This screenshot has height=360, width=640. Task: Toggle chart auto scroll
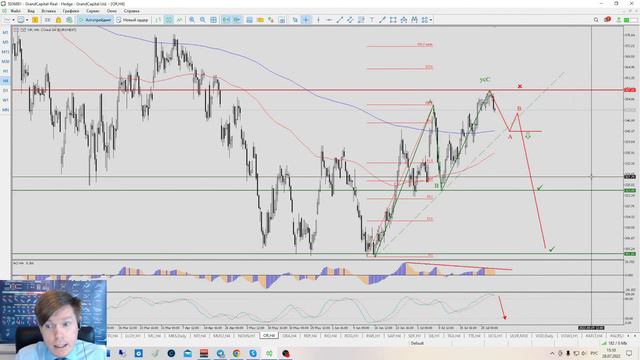click(x=226, y=20)
